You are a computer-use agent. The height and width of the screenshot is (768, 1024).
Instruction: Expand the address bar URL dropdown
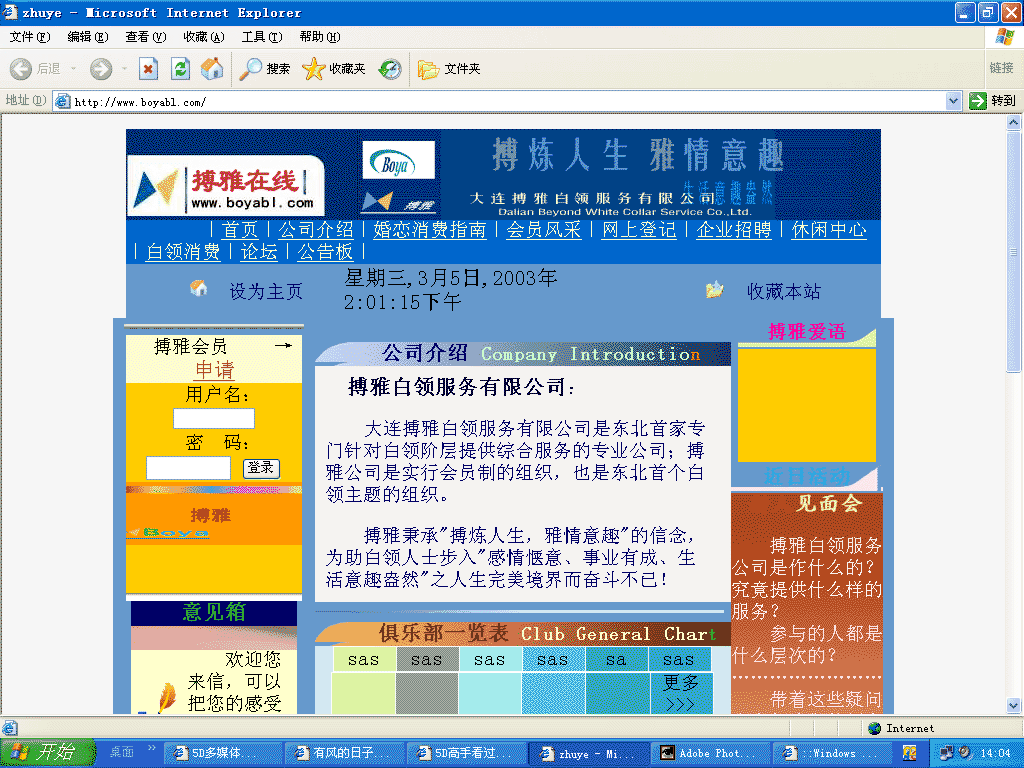pos(953,101)
